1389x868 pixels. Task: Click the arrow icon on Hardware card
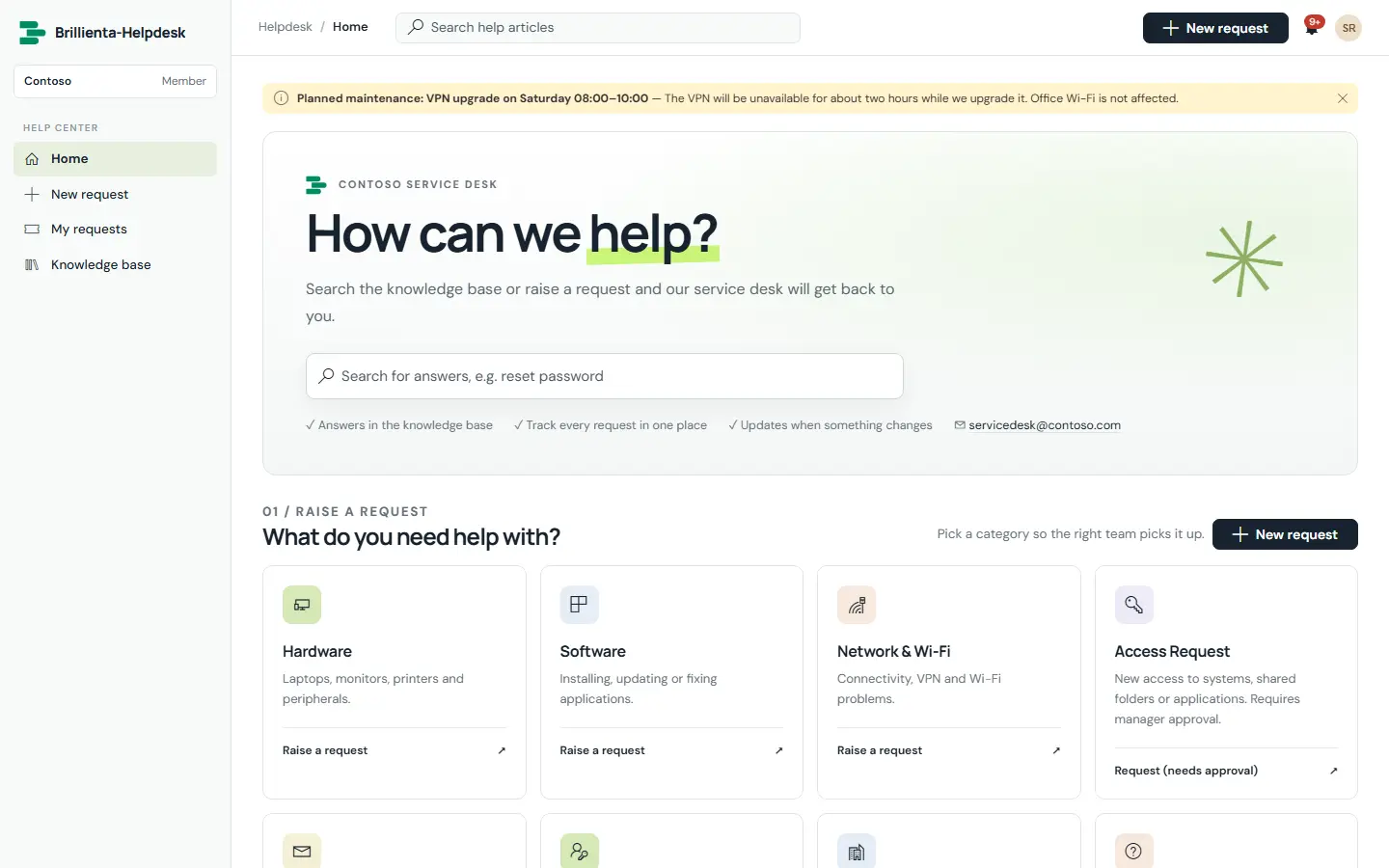(x=502, y=750)
